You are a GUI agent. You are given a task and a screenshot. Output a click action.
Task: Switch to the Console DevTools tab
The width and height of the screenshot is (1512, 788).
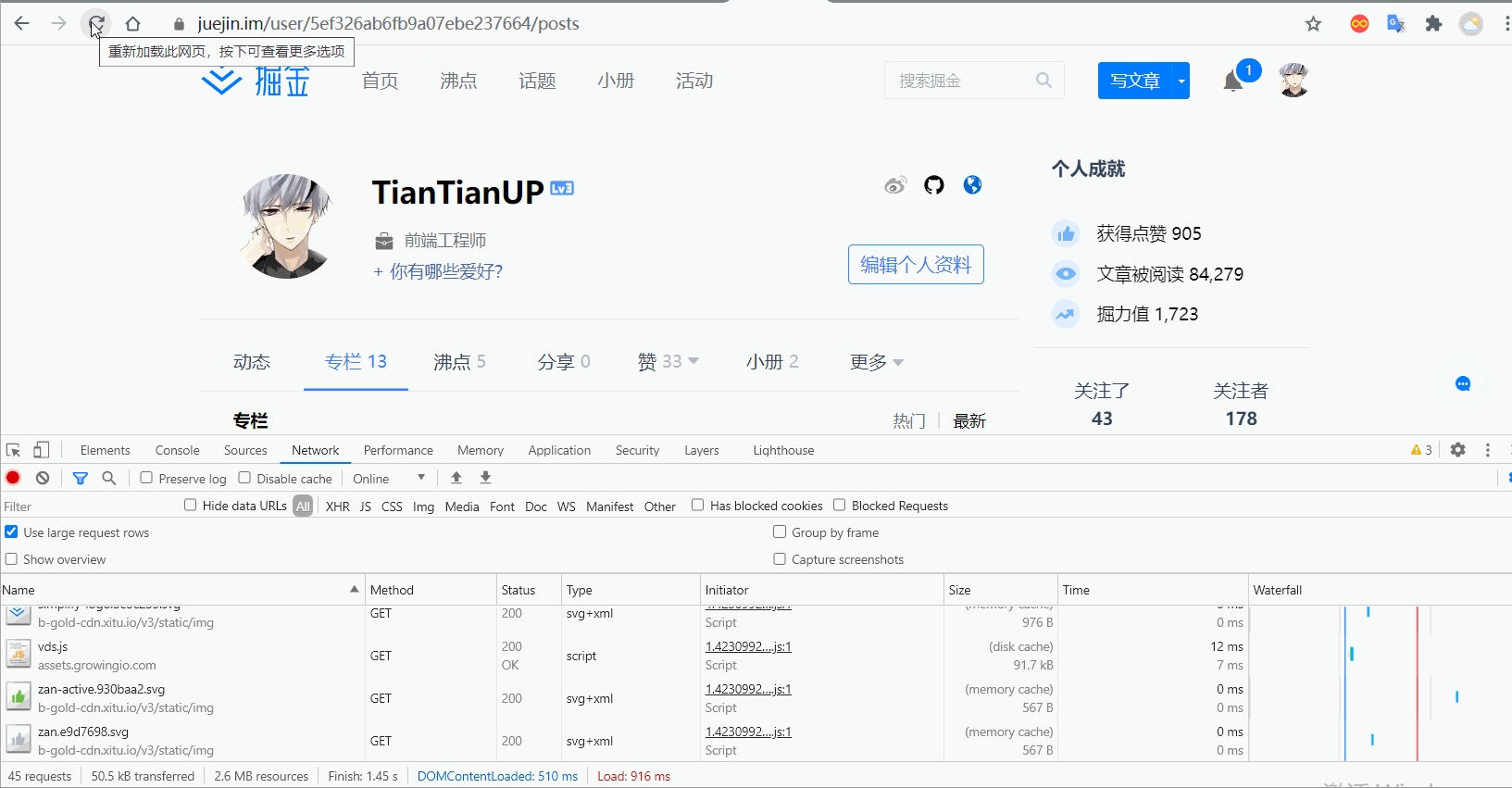point(177,450)
